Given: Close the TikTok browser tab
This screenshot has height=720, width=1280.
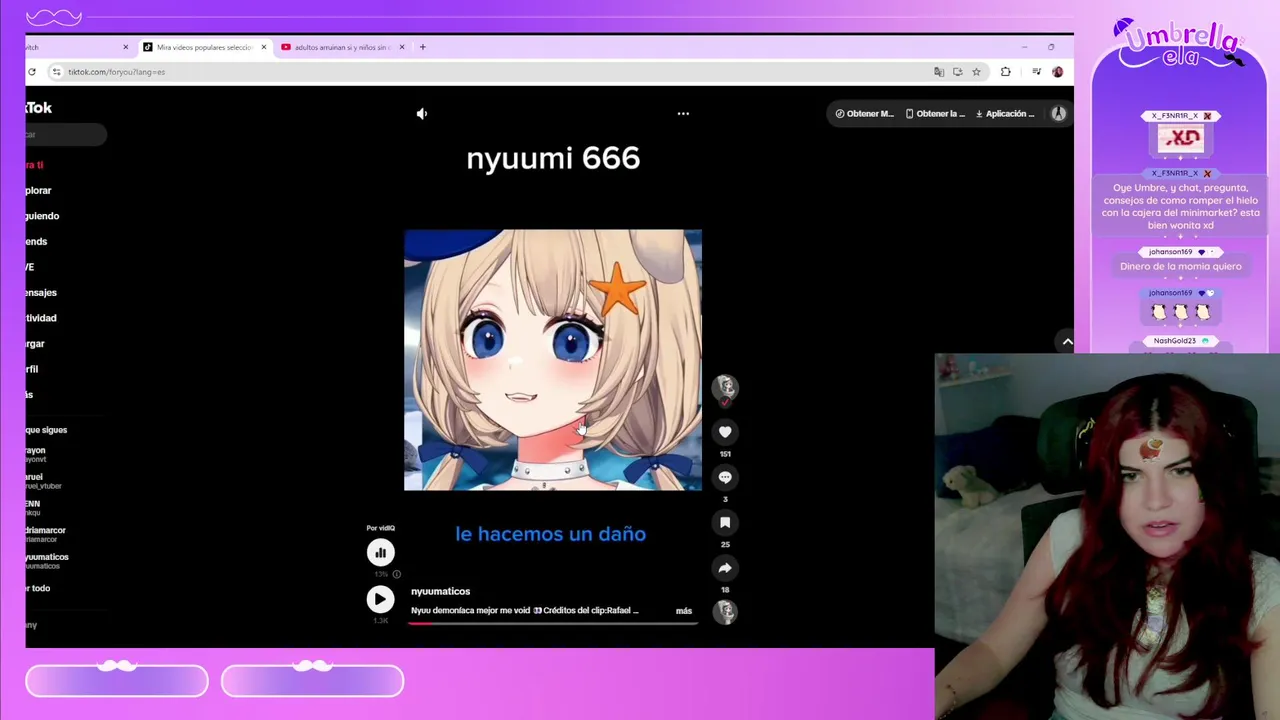Looking at the screenshot, I should tap(264, 47).
